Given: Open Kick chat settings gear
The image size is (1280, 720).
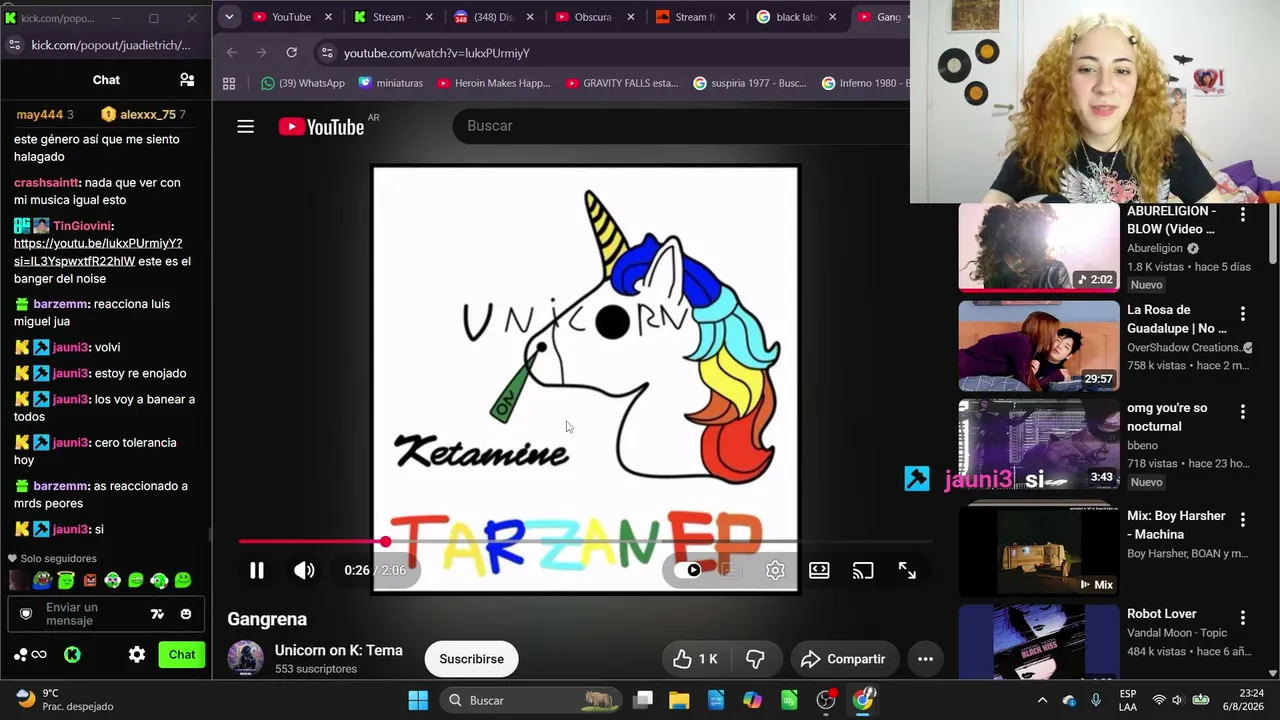Looking at the screenshot, I should (x=137, y=655).
